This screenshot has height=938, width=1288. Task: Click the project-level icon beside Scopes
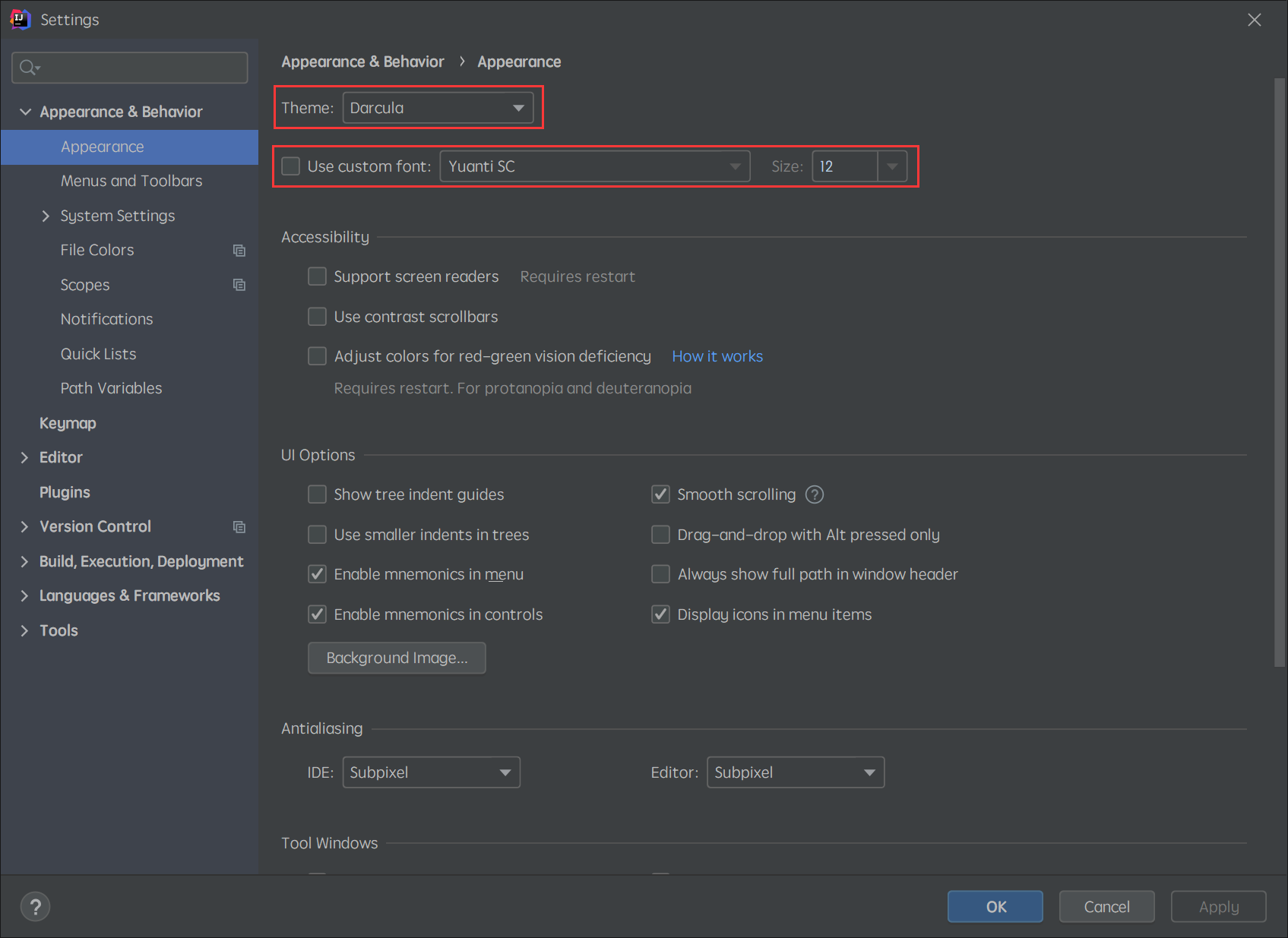coord(239,285)
